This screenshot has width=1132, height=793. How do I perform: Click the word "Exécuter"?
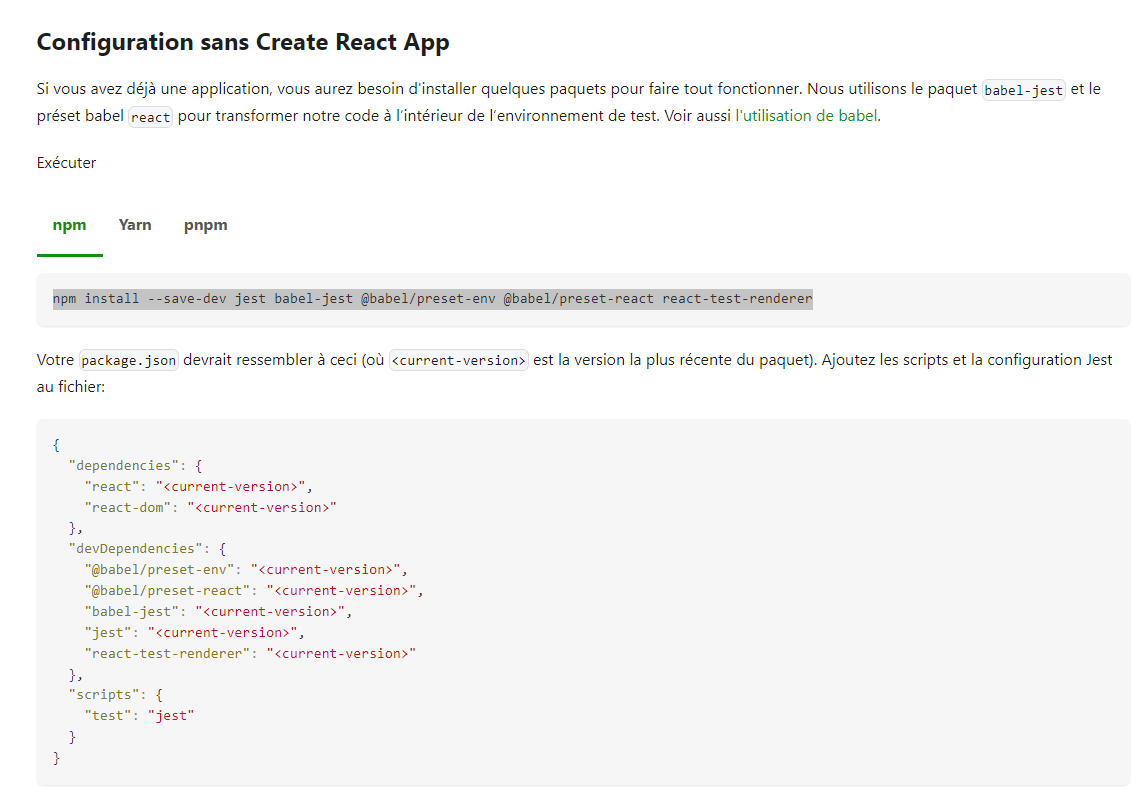[x=66, y=163]
